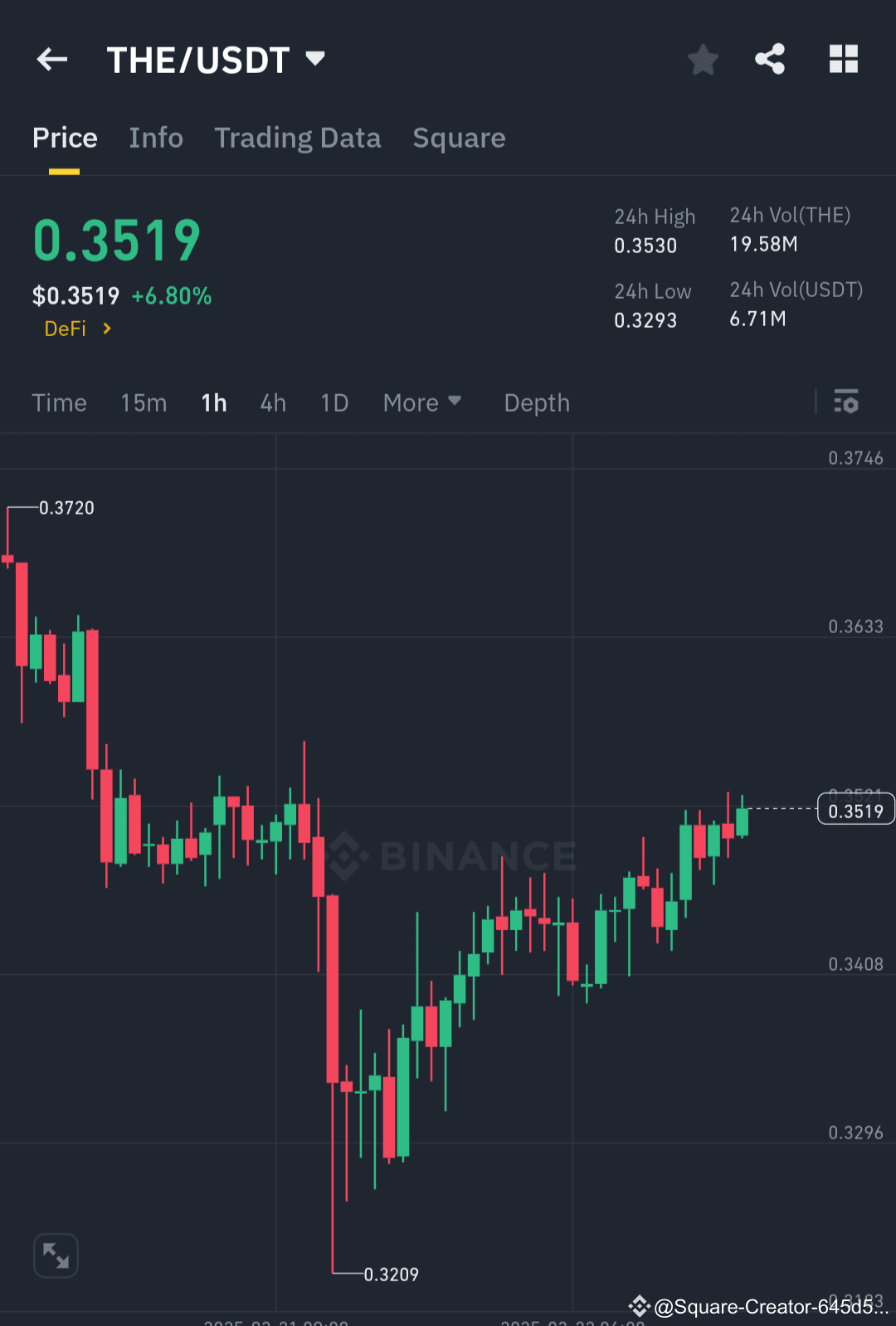Select the Time chart mode

tap(59, 402)
